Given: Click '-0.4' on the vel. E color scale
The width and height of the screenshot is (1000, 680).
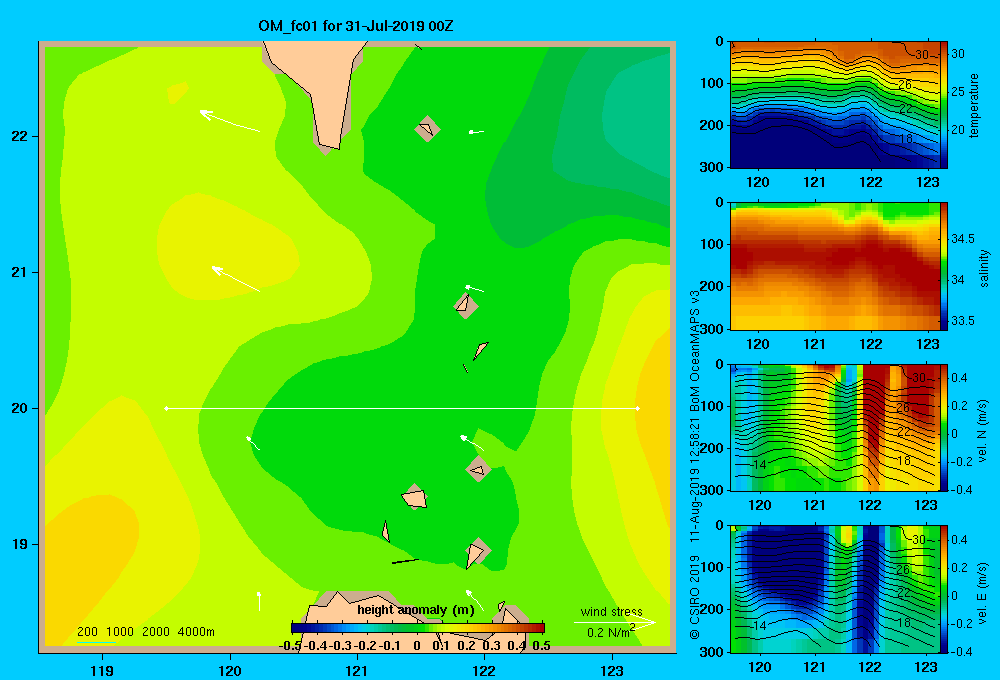Looking at the screenshot, I should 962,651.
